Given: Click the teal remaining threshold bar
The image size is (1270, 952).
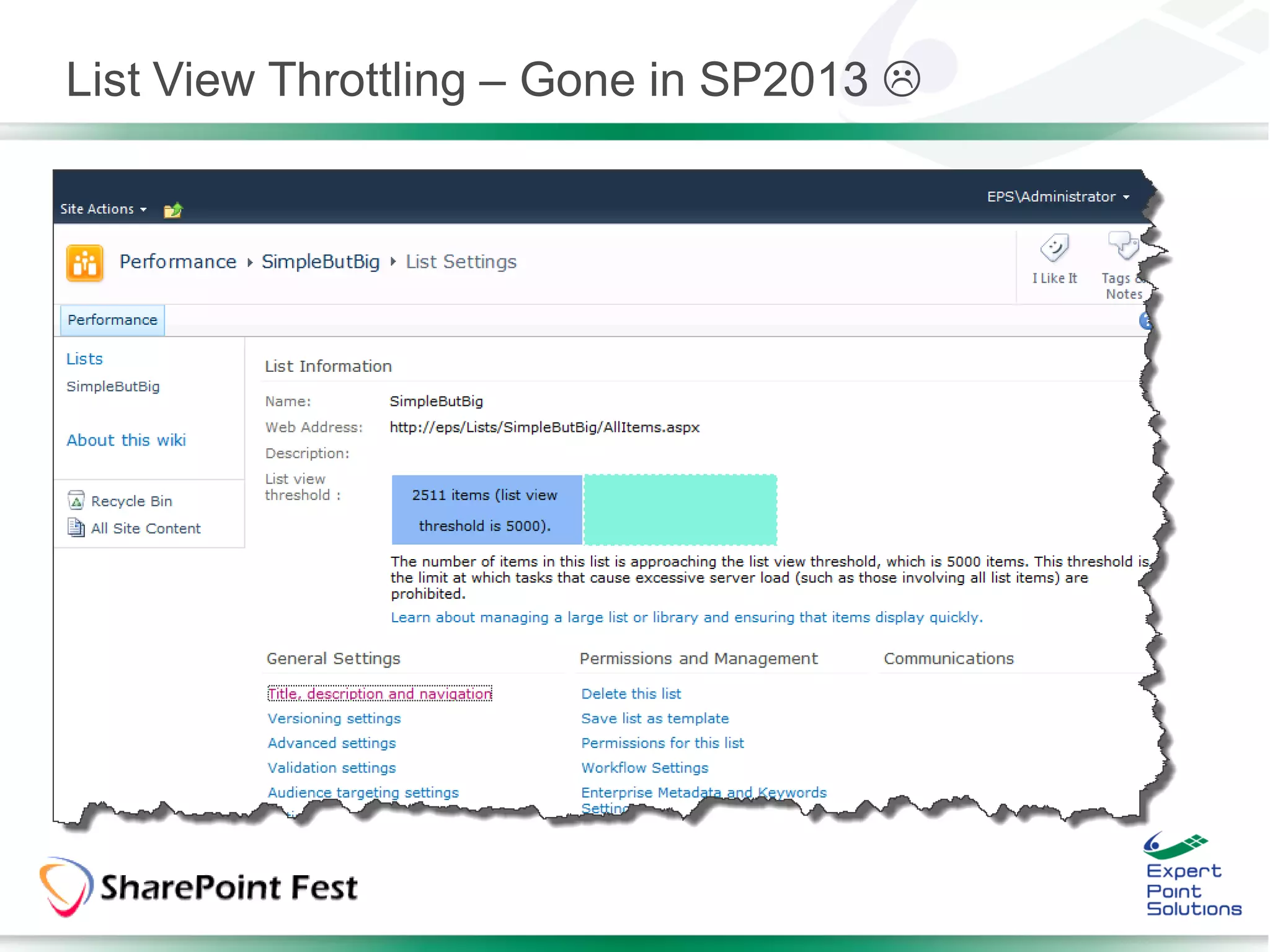Looking at the screenshot, I should pos(680,510).
